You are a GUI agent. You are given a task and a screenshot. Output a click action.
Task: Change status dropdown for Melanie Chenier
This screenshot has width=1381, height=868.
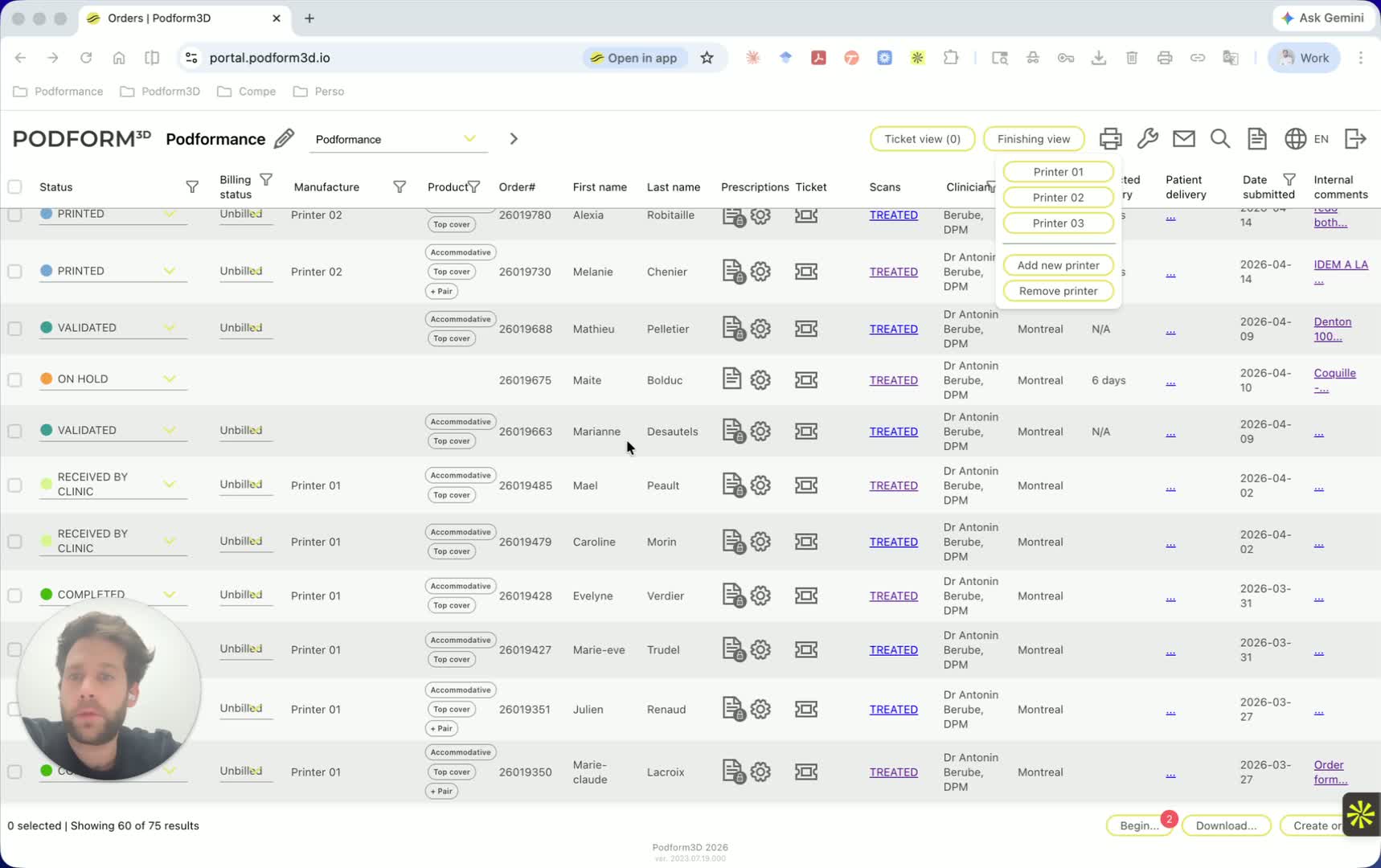click(x=113, y=272)
